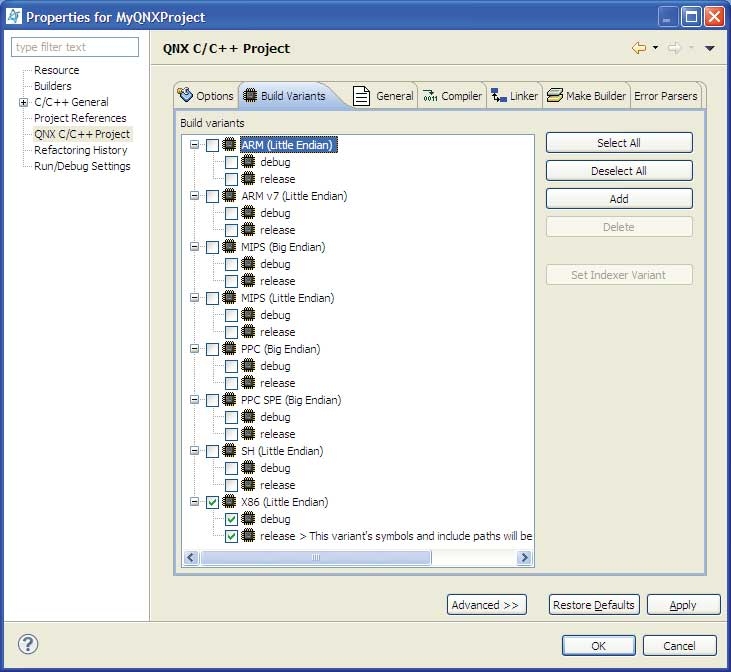Collapse the ARM (Little Endian) tree node
Viewport: 731px width, 672px height.
point(194,146)
